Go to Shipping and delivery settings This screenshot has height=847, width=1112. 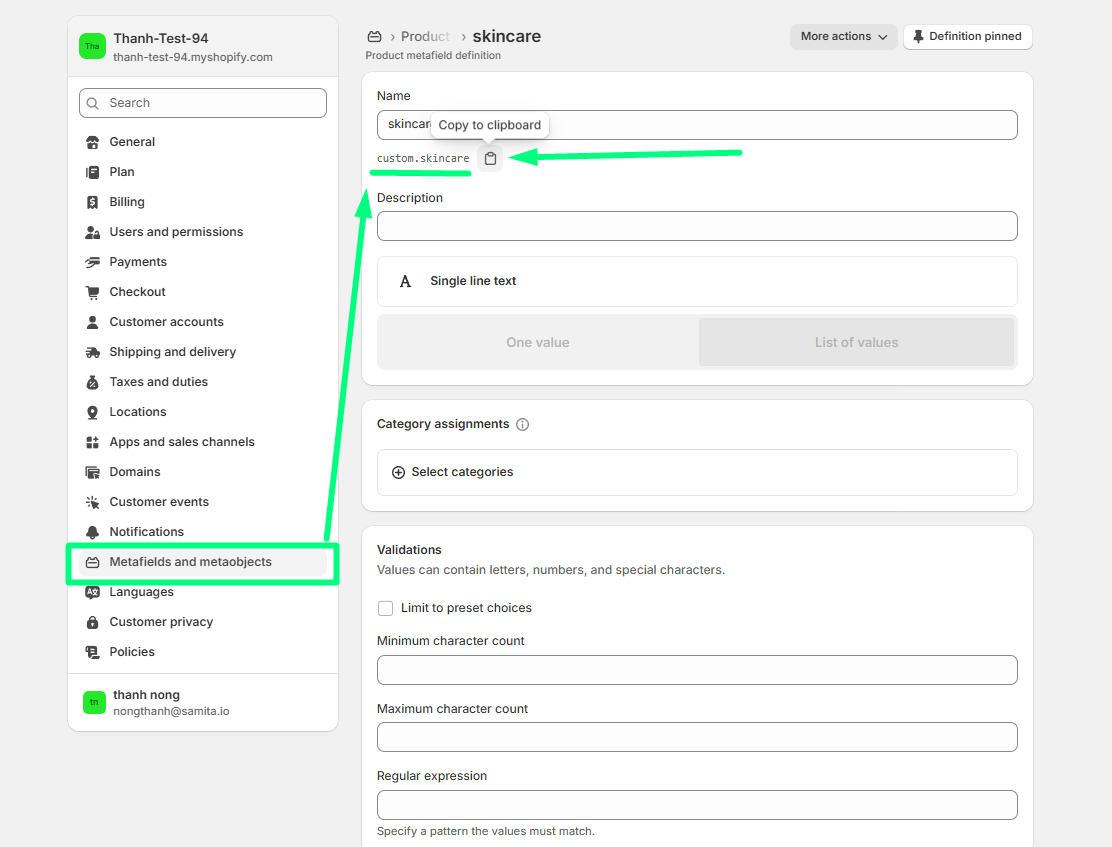(172, 352)
